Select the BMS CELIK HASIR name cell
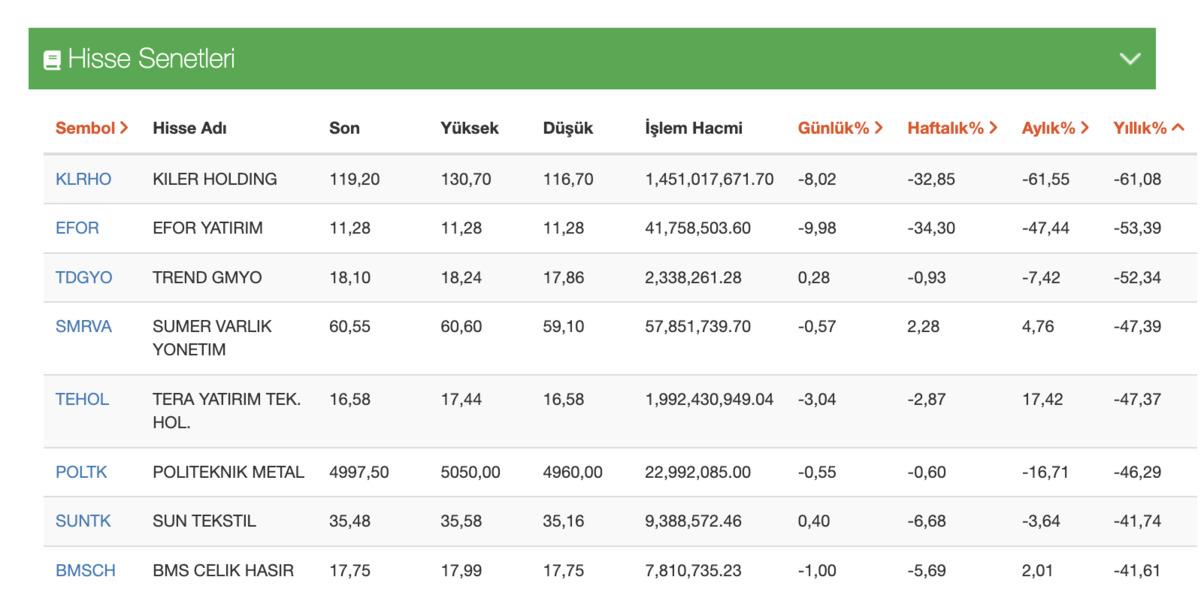 point(223,571)
